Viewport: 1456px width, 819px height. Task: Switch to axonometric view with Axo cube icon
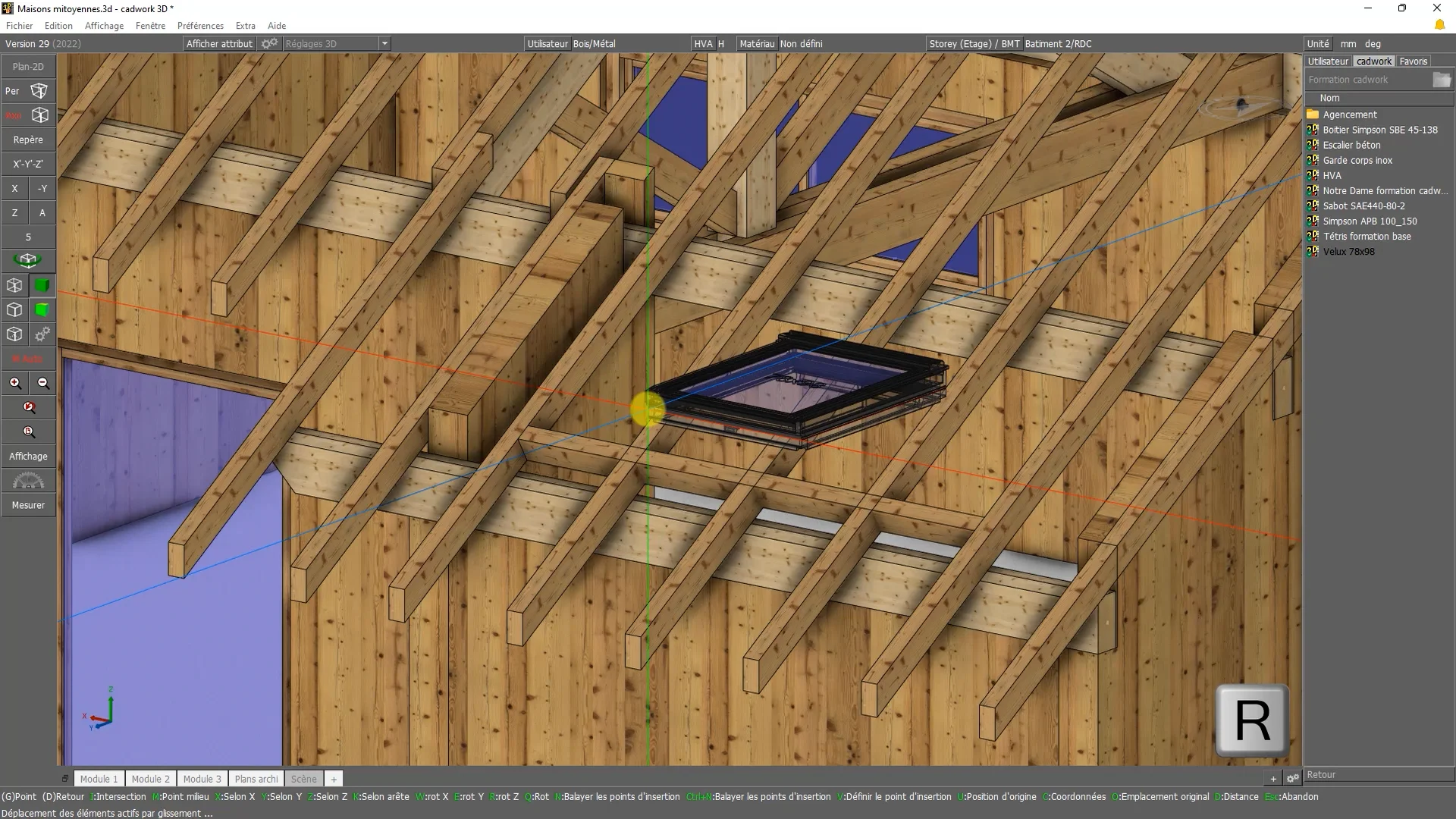pos(39,115)
